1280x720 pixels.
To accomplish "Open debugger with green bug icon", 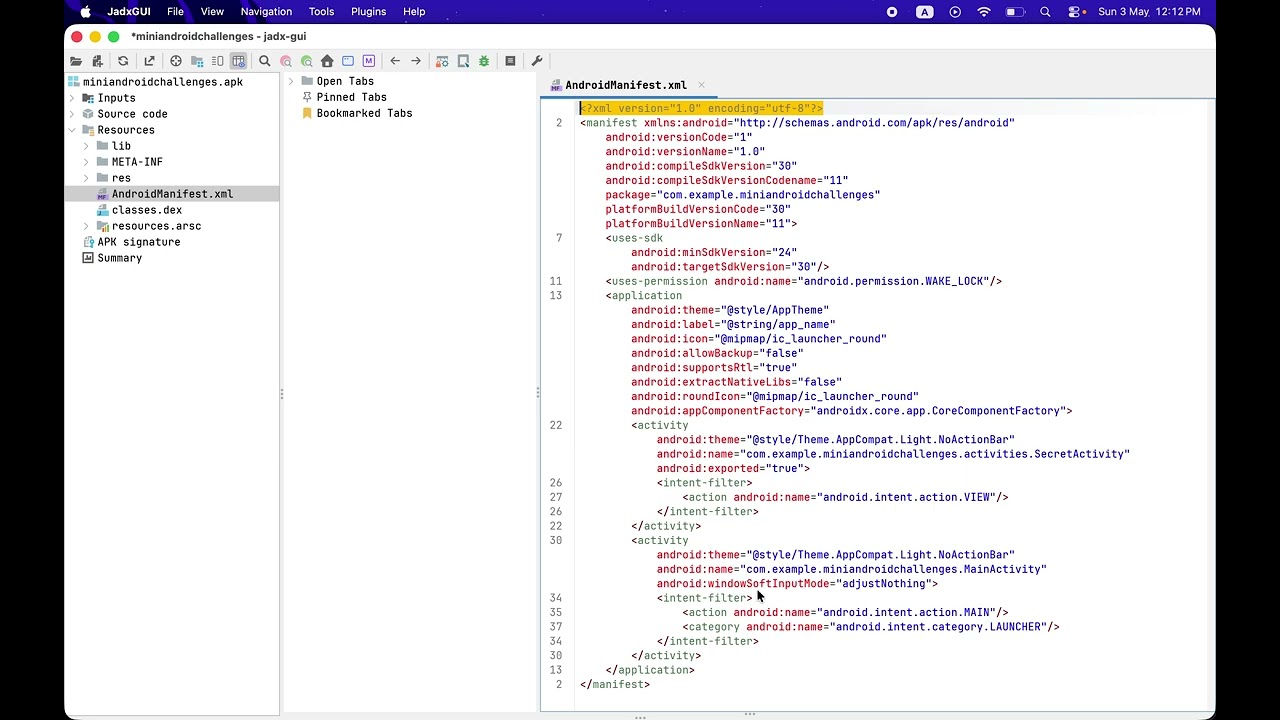I will point(484,61).
